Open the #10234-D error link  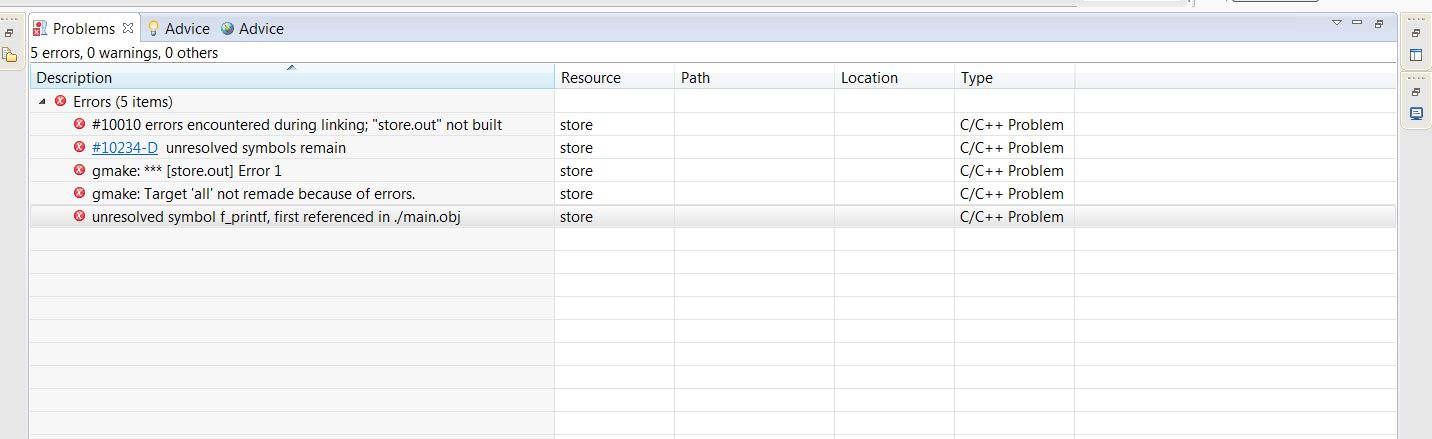tap(124, 148)
